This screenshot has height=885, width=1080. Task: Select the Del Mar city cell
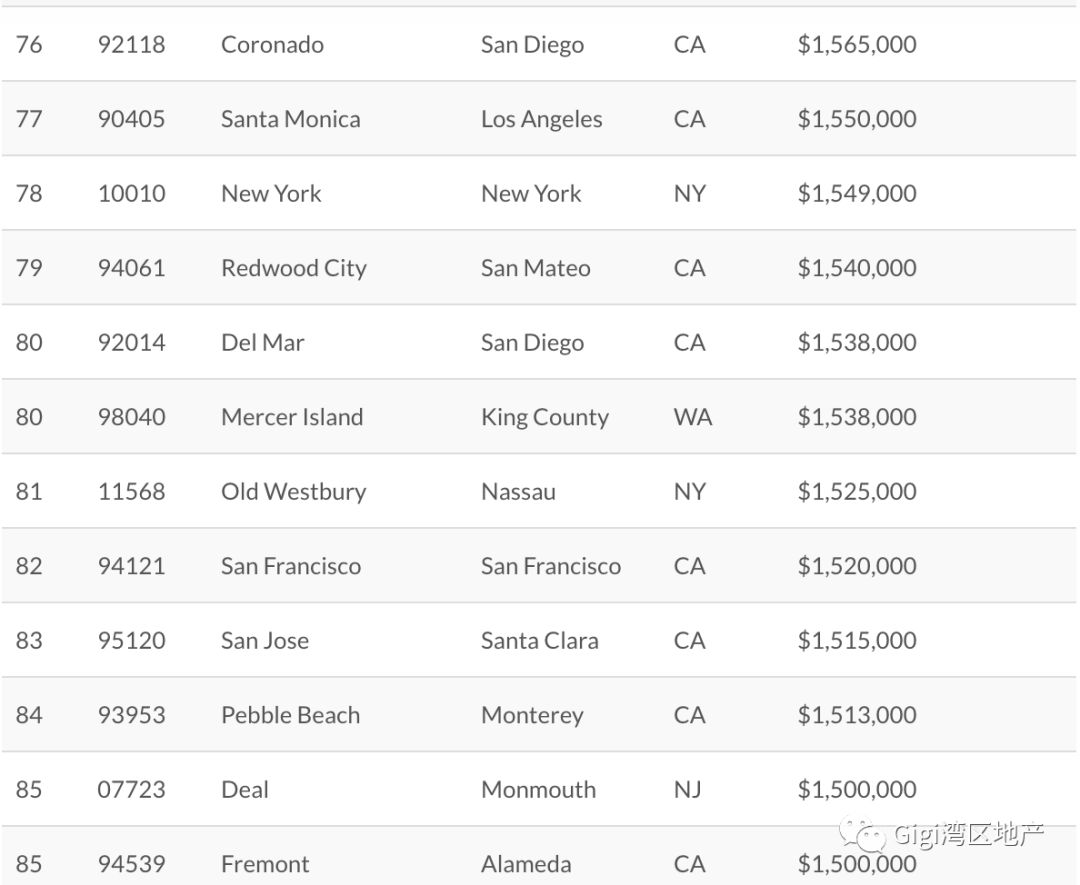(262, 342)
